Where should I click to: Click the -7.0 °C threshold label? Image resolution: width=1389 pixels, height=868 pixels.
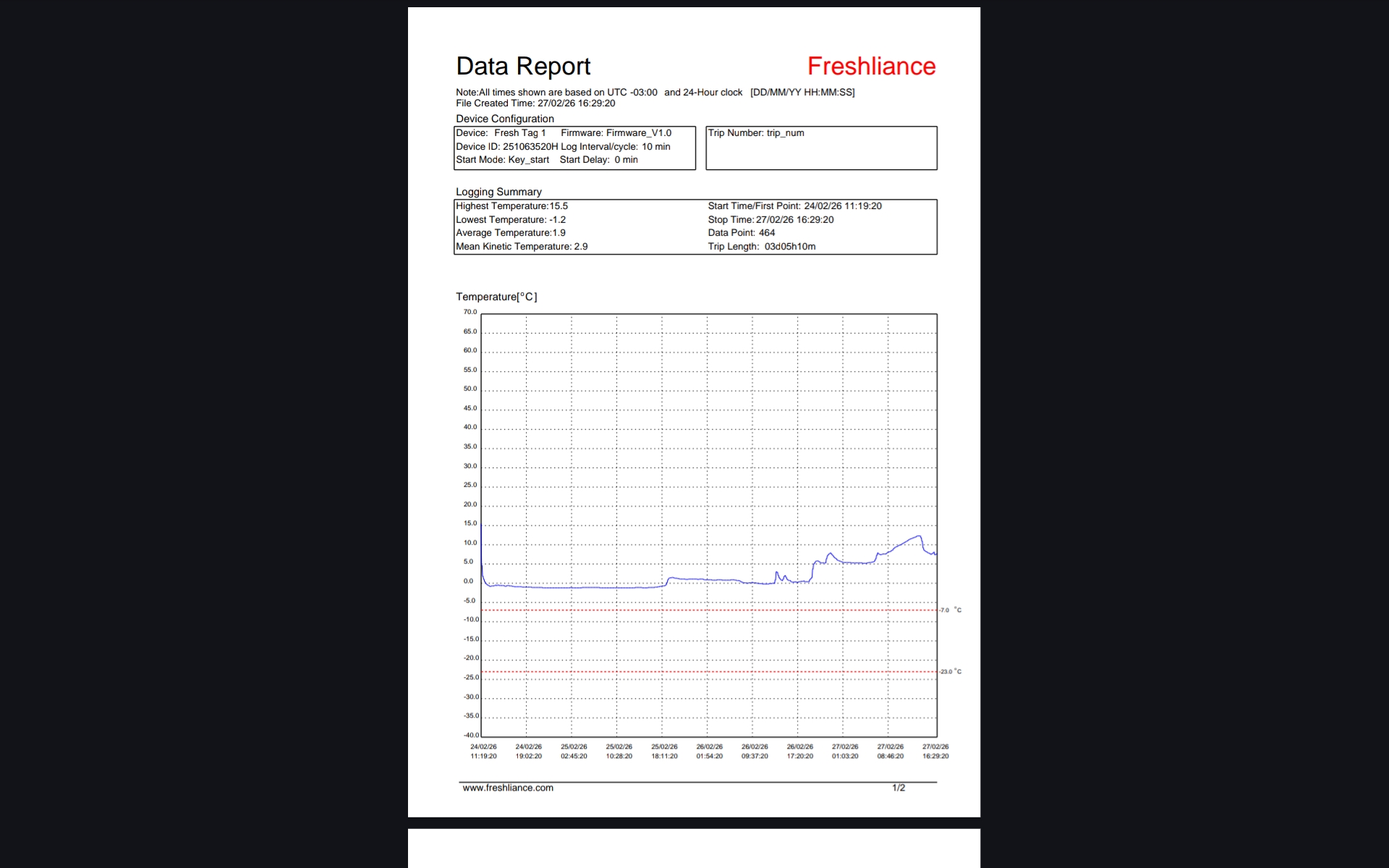(x=951, y=610)
